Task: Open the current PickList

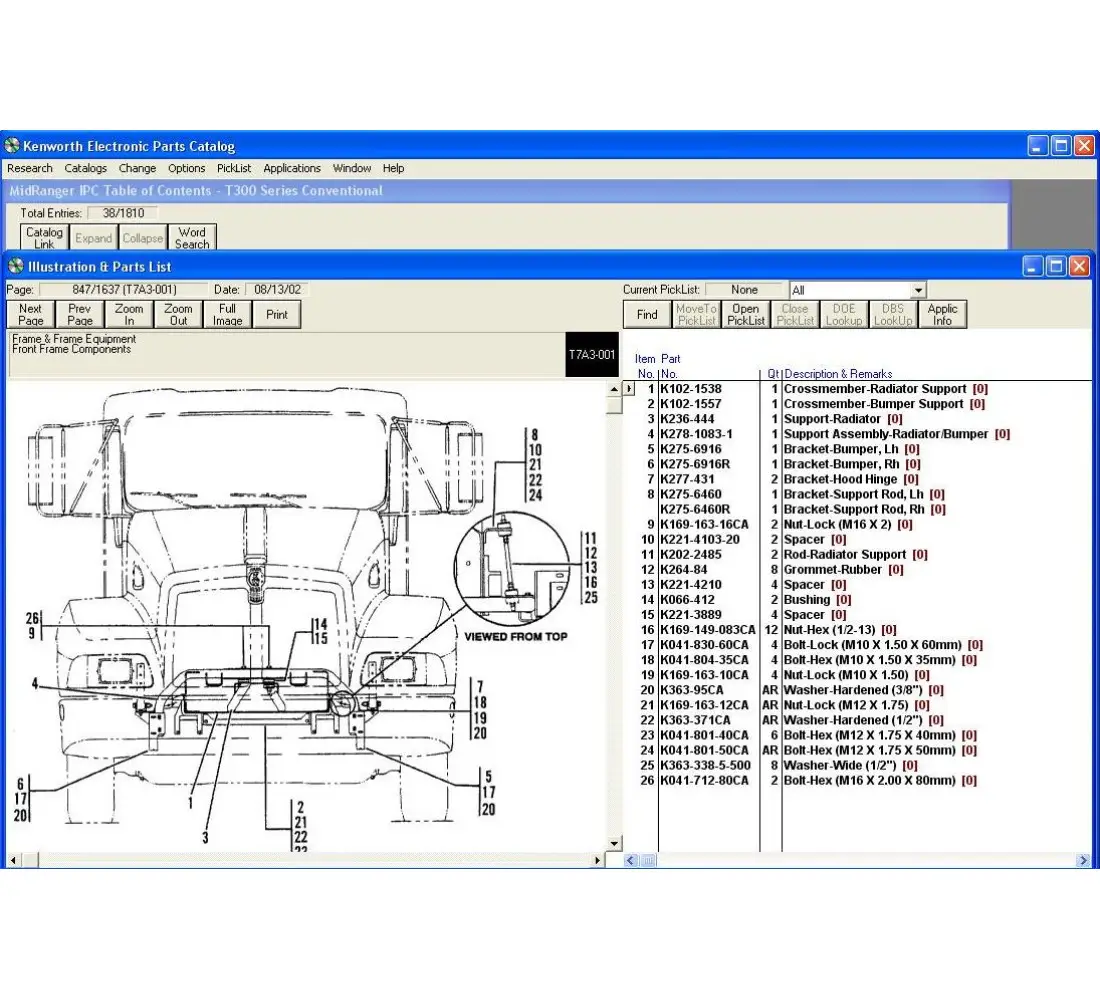Action: pos(745,313)
